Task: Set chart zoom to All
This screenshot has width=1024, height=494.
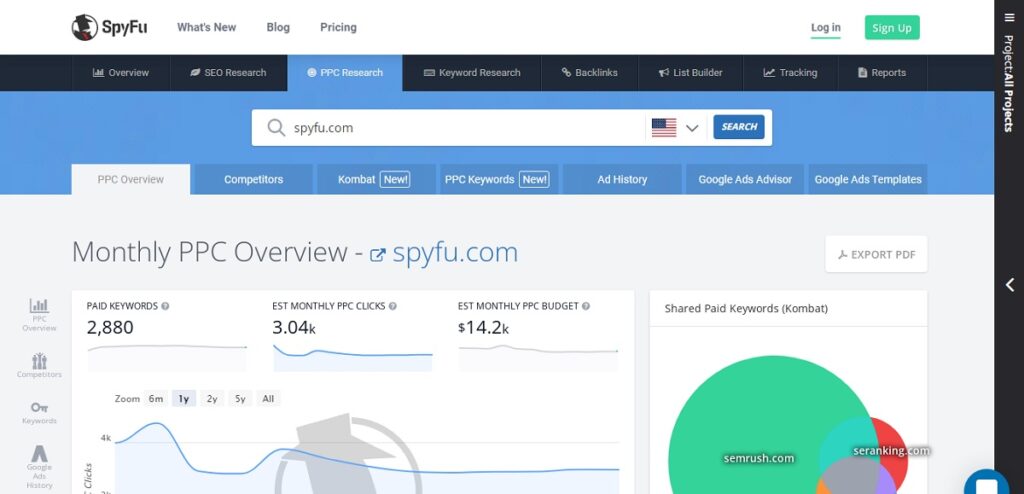Action: point(268,399)
